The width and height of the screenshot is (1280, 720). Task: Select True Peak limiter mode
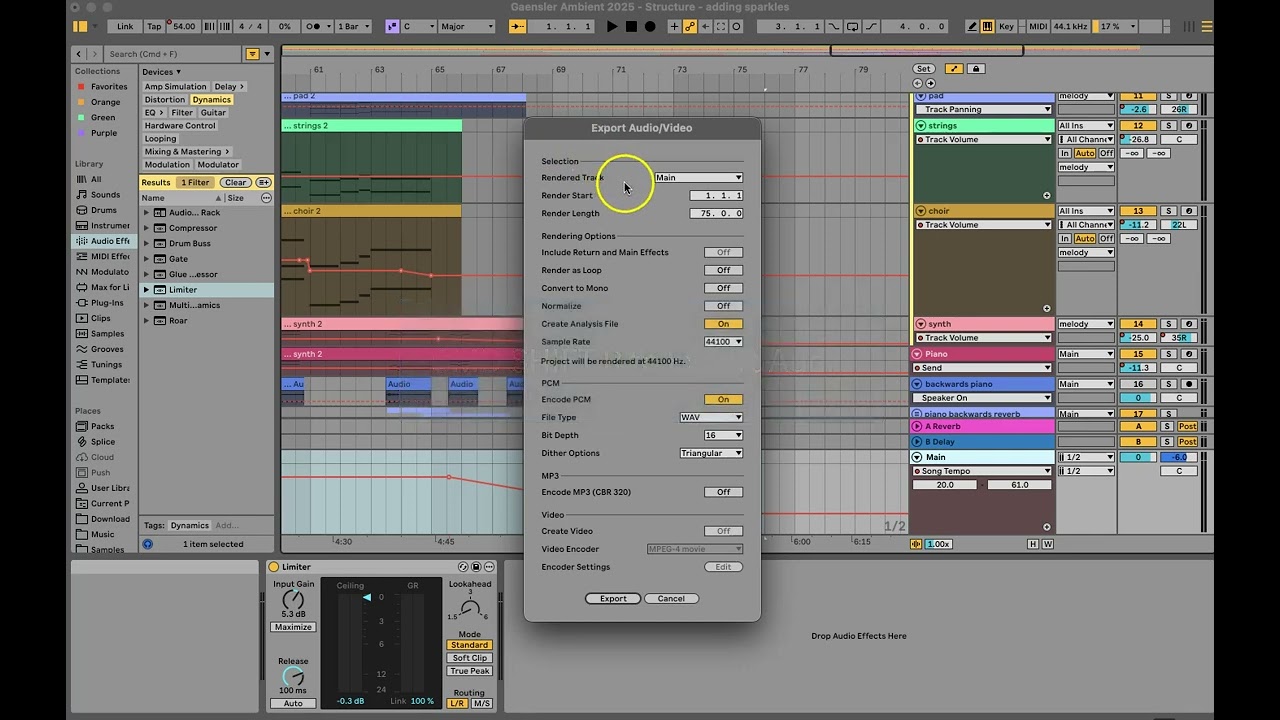point(469,671)
